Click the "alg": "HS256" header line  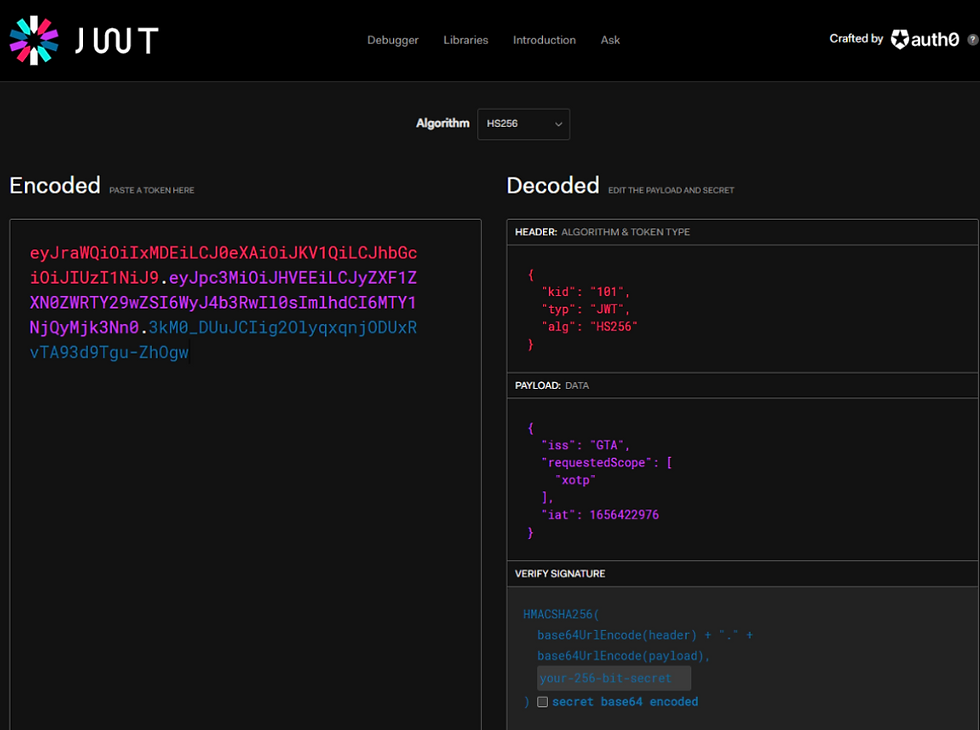[x=589, y=327]
